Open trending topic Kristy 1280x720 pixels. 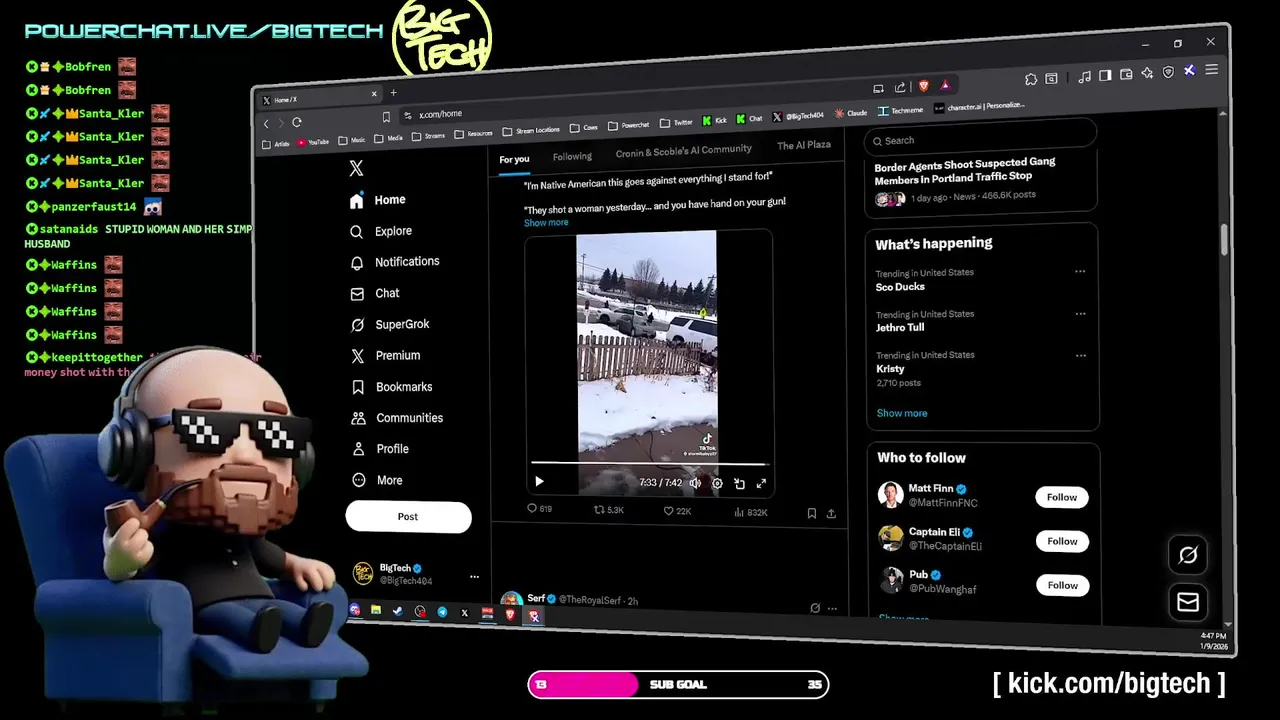(x=890, y=369)
